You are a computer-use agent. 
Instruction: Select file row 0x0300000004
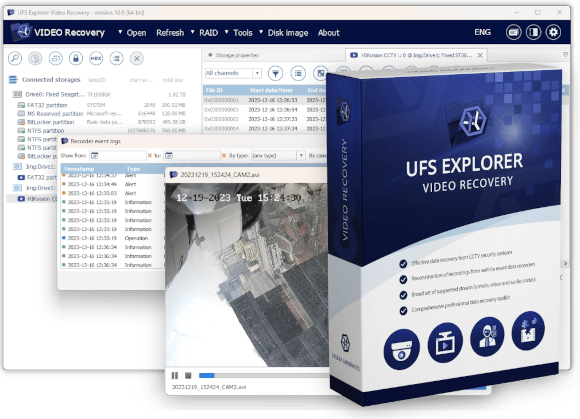pyautogui.click(x=264, y=128)
